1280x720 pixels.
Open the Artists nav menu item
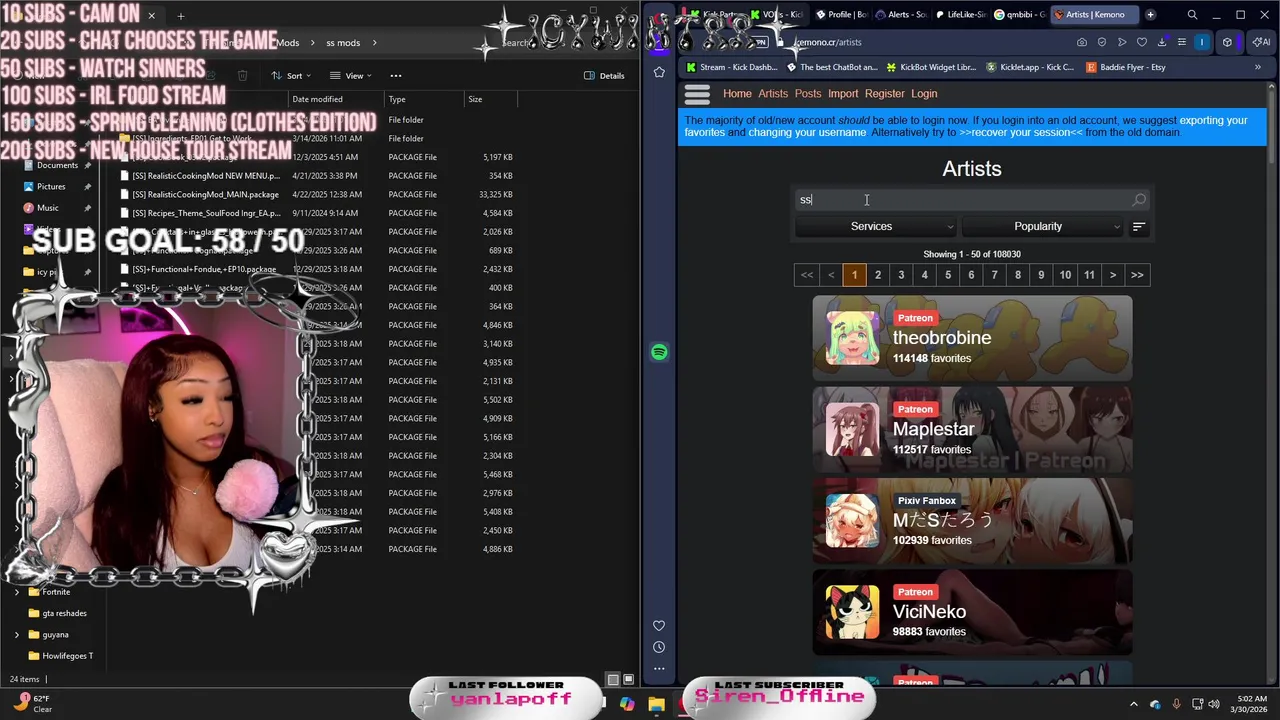[x=773, y=94]
